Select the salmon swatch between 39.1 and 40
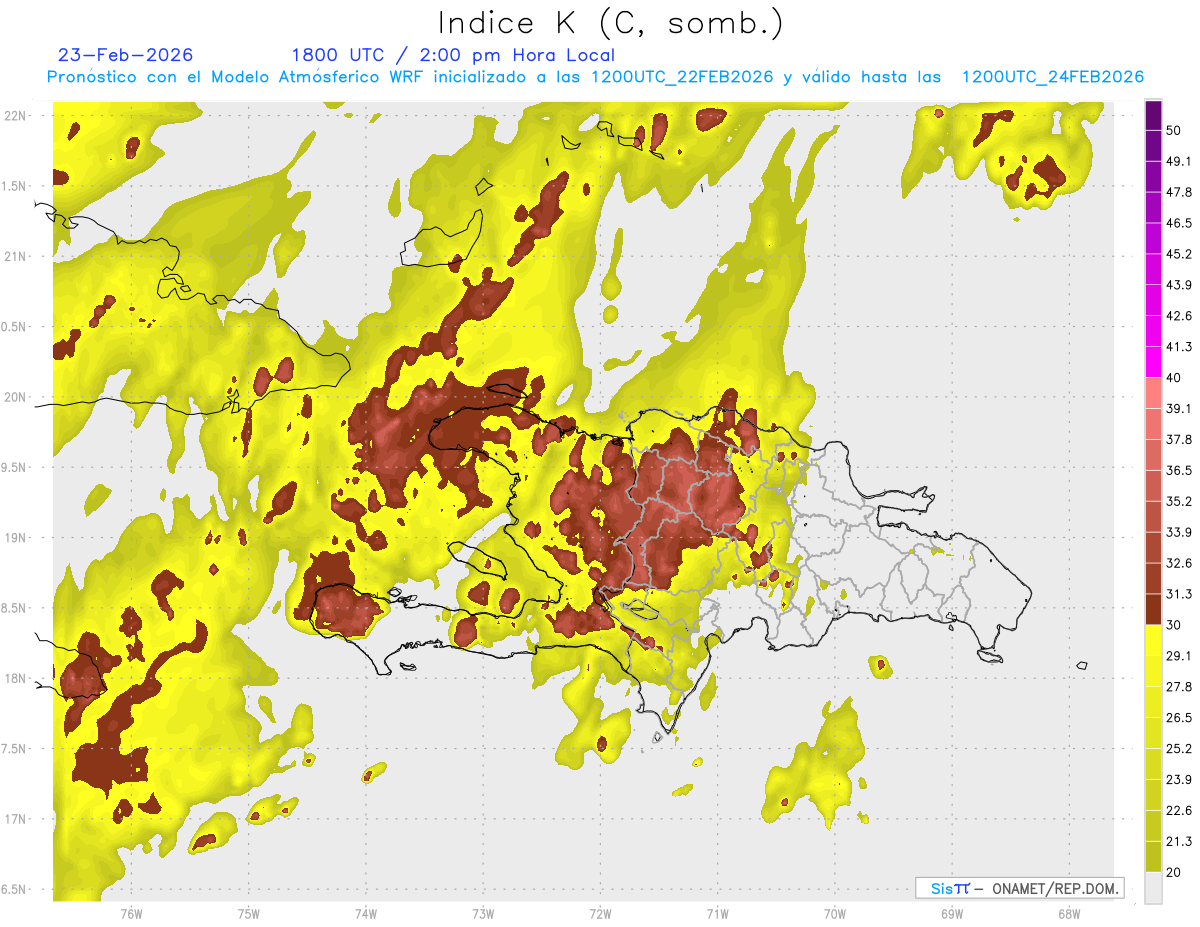This screenshot has width=1200, height=927. [x=1153, y=393]
